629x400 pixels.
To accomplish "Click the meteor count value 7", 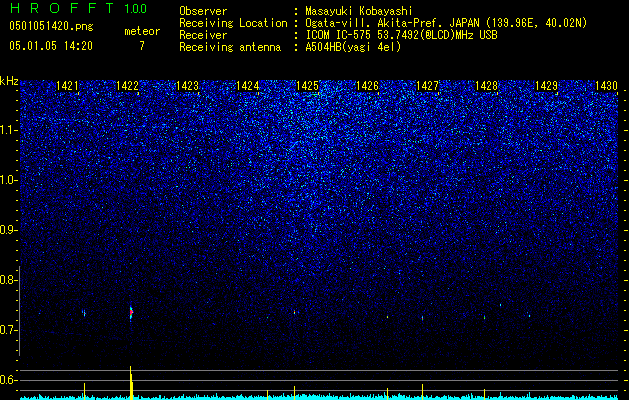I will point(142,46).
